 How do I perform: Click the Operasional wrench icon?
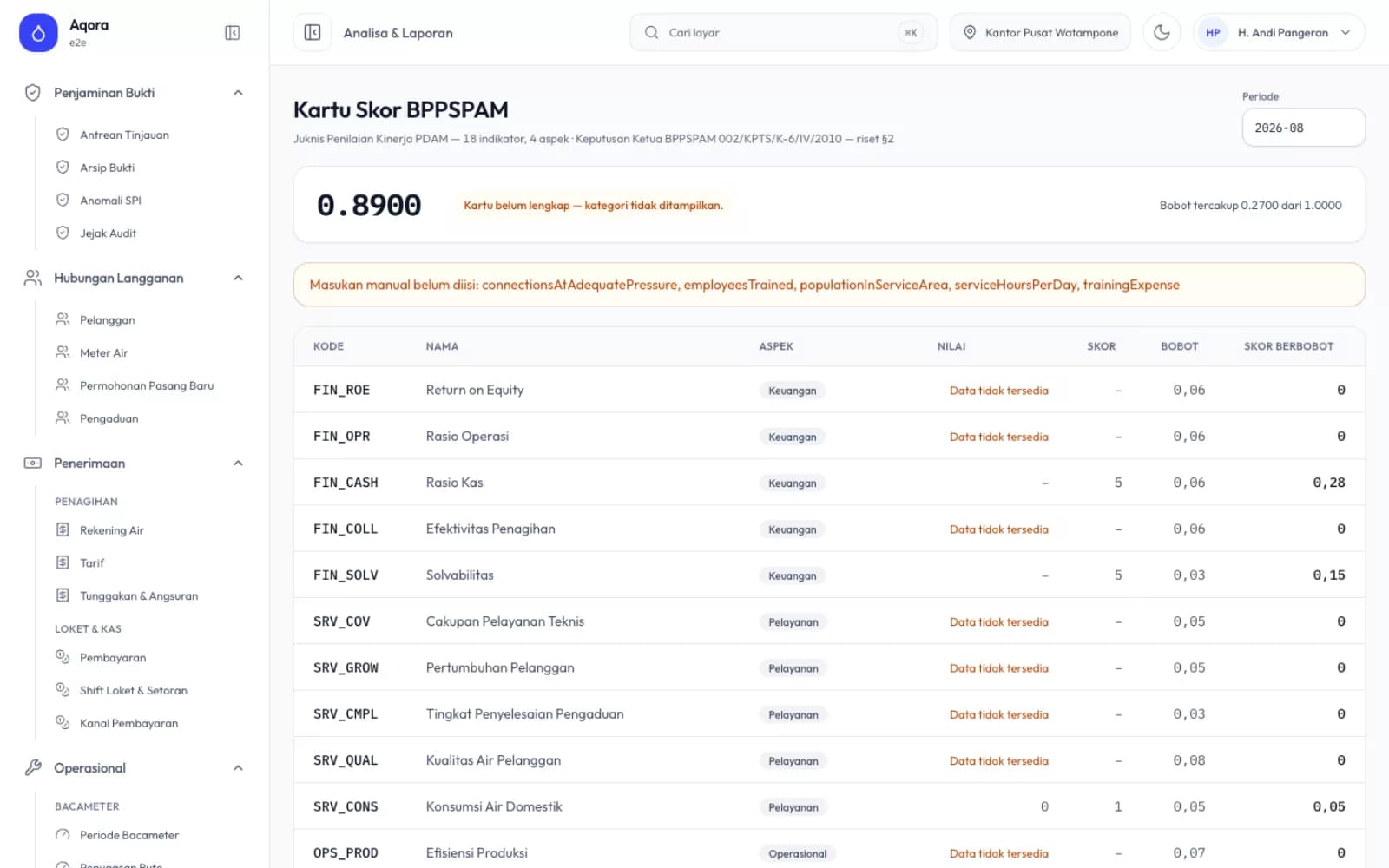[x=33, y=768]
